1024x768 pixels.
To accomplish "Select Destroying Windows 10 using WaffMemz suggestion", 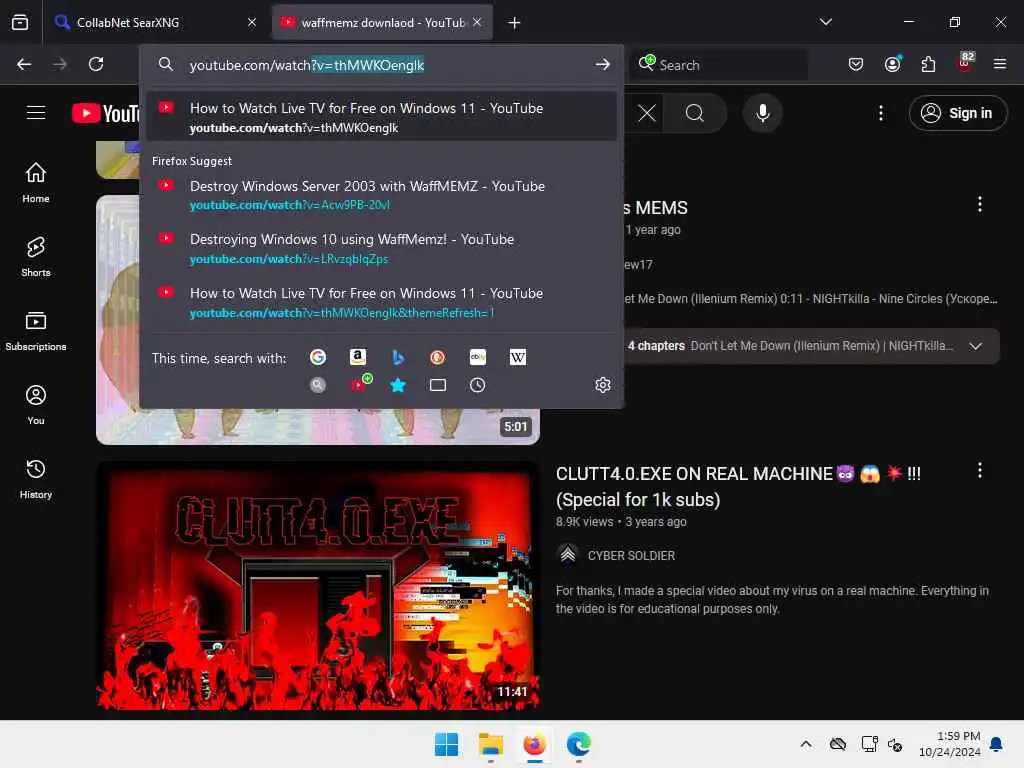I will [381, 248].
